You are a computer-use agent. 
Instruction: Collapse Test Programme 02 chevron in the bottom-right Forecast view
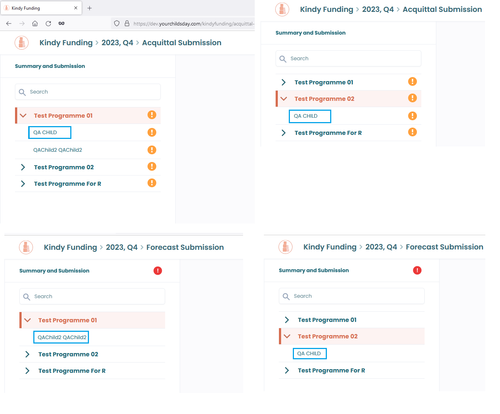point(287,336)
